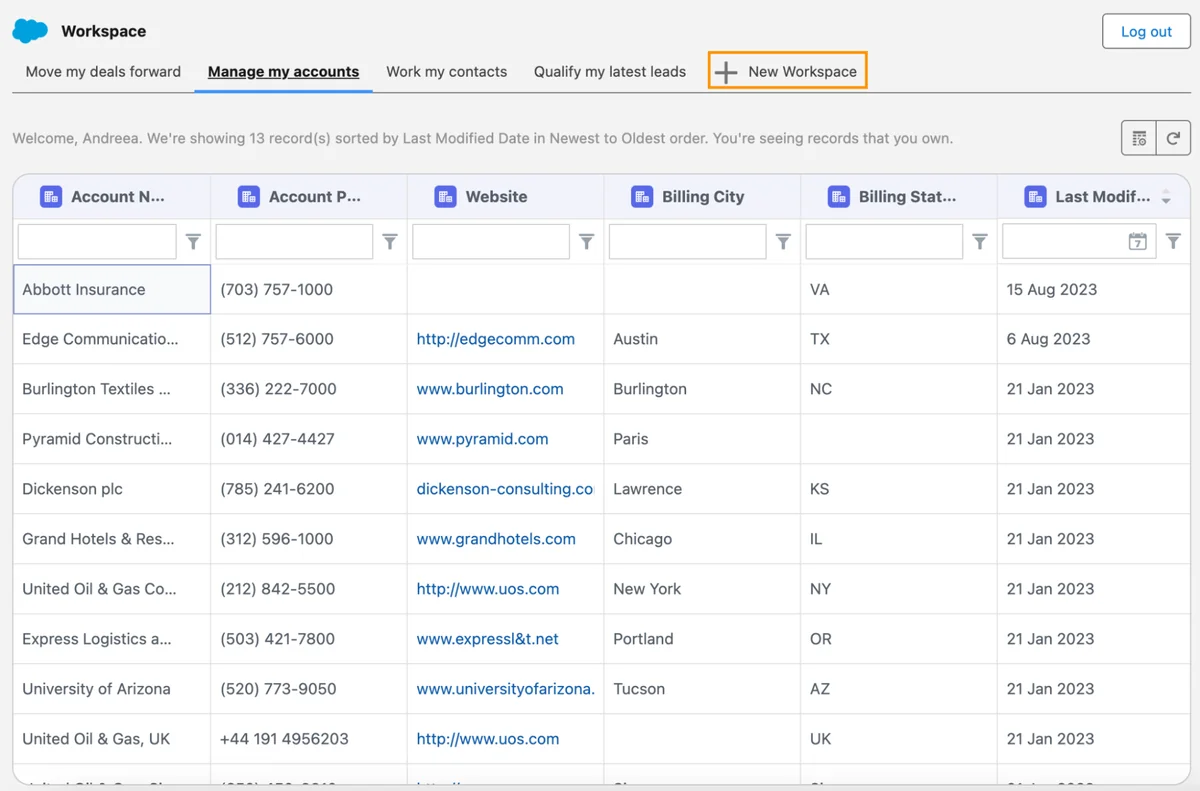1200x791 pixels.
Task: Open filter for Account Phone column
Action: 390,241
